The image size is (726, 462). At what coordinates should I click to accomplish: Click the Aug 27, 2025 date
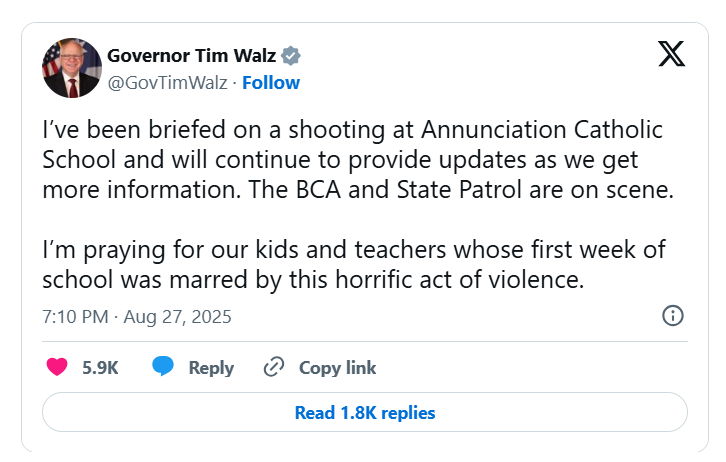tap(179, 317)
